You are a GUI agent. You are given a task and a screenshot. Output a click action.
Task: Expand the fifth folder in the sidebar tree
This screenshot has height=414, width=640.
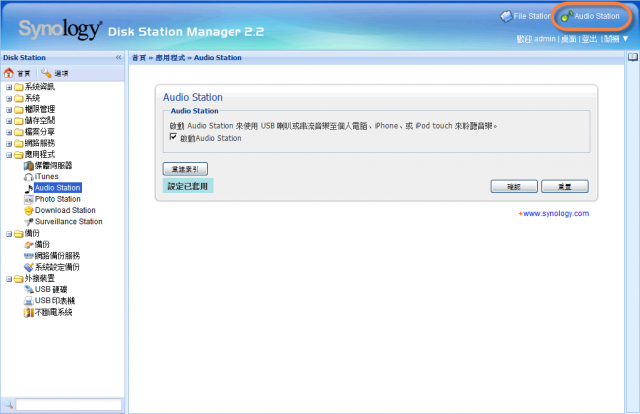pos(9,132)
